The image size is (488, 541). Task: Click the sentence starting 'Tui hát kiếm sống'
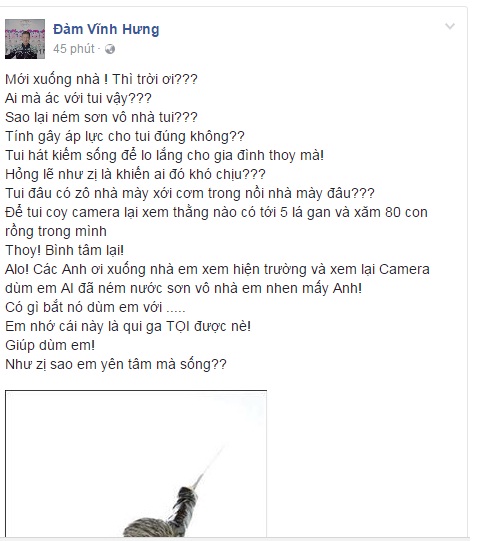(165, 155)
